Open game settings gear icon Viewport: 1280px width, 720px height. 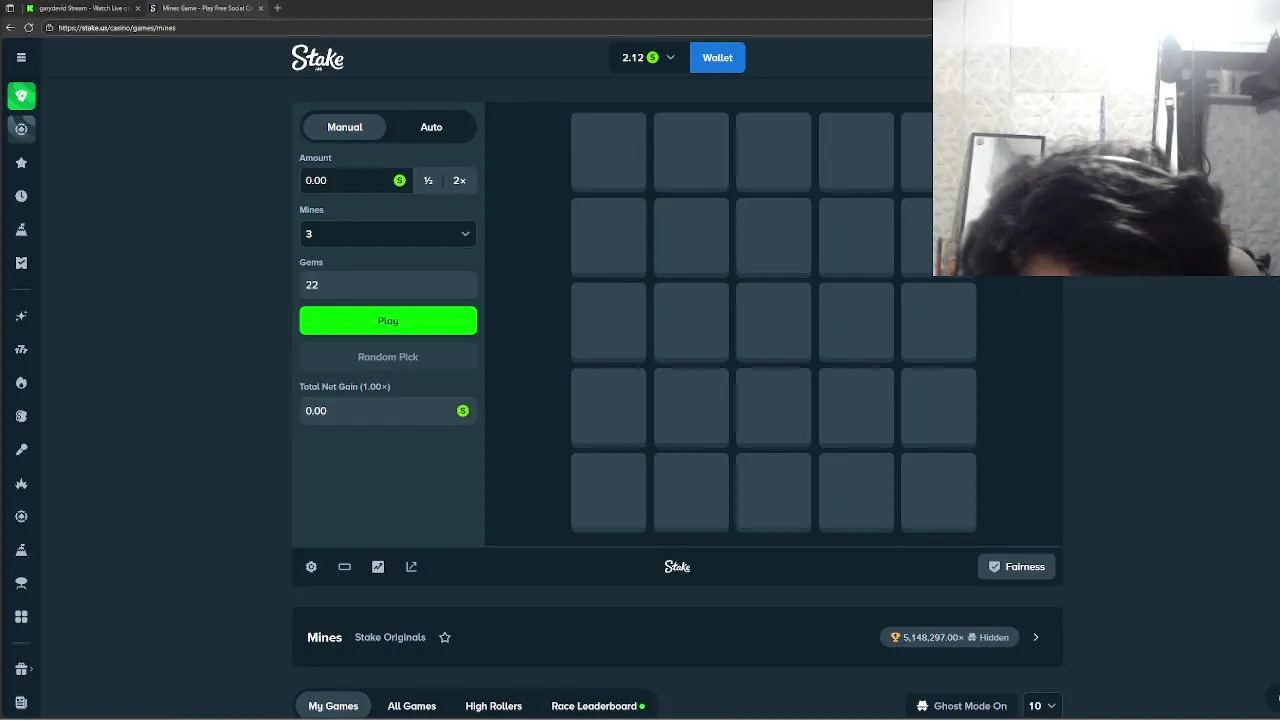point(311,567)
